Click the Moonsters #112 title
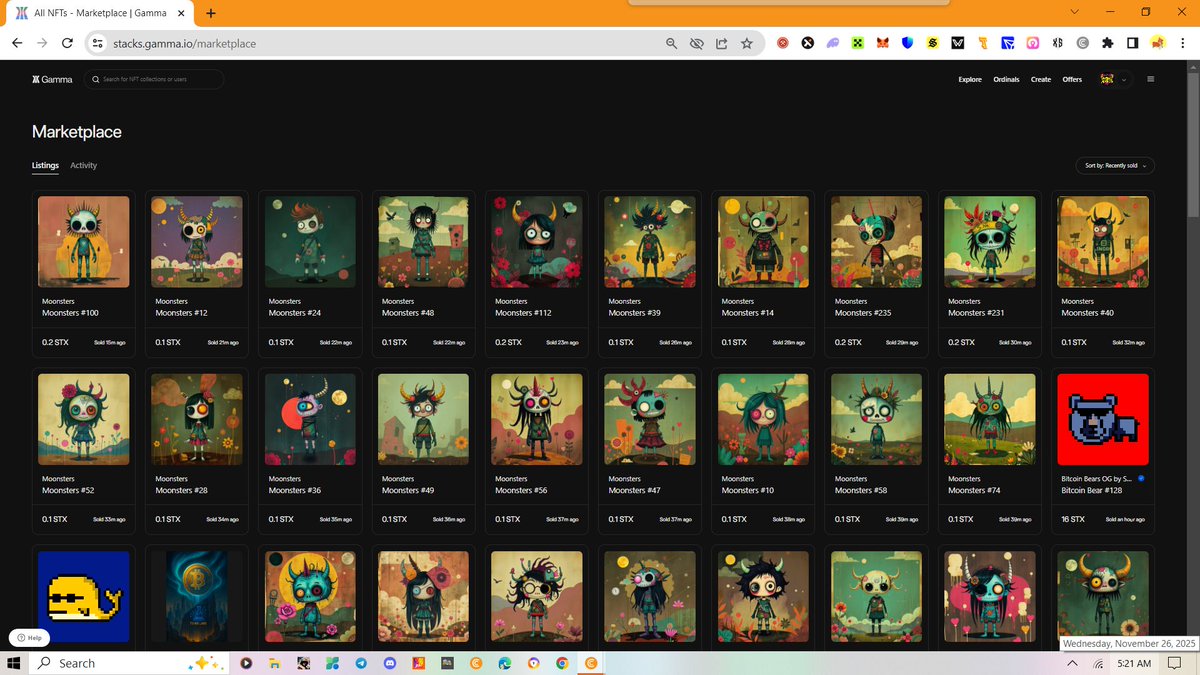 point(523,313)
